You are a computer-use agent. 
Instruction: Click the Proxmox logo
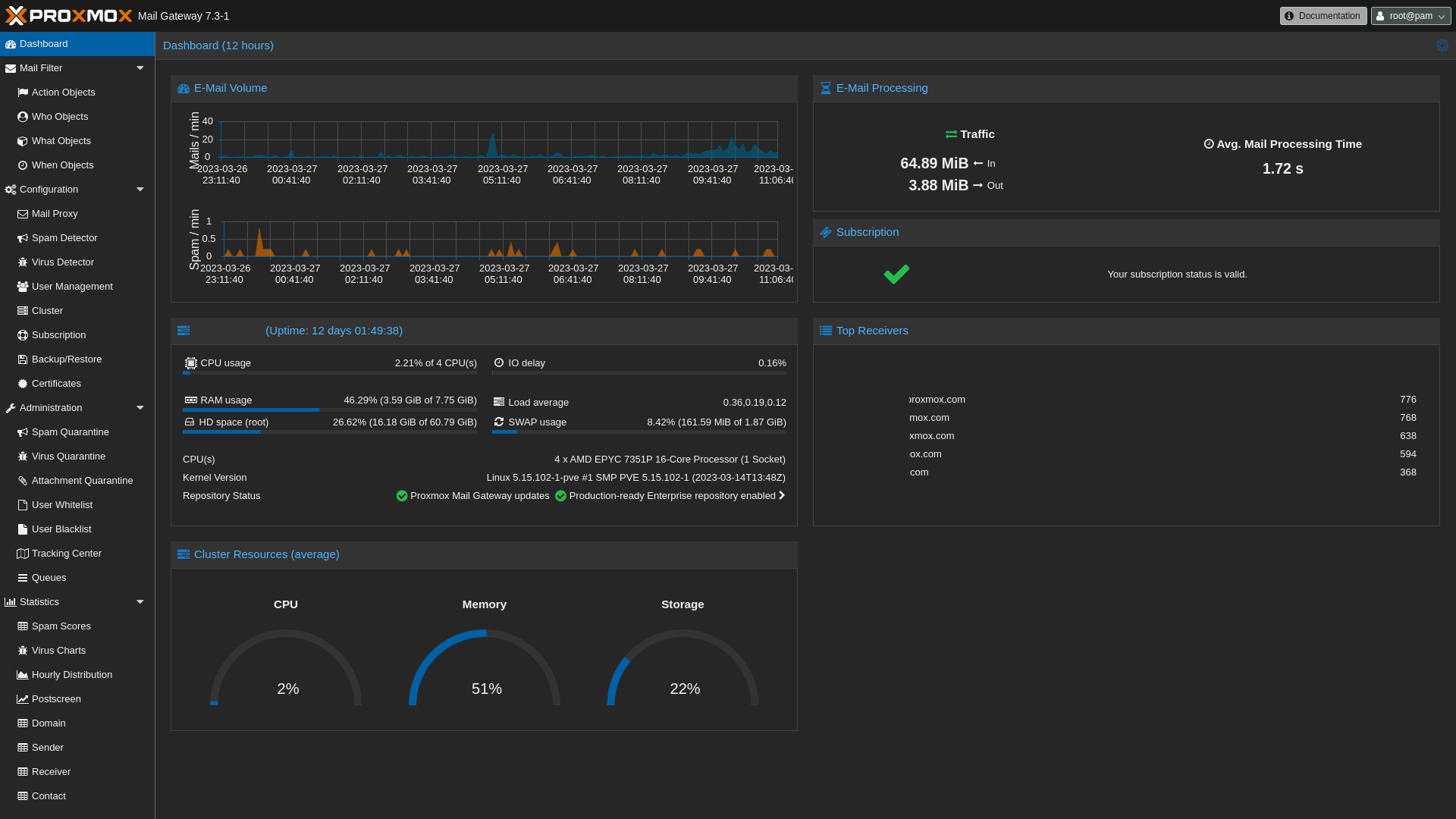point(68,15)
